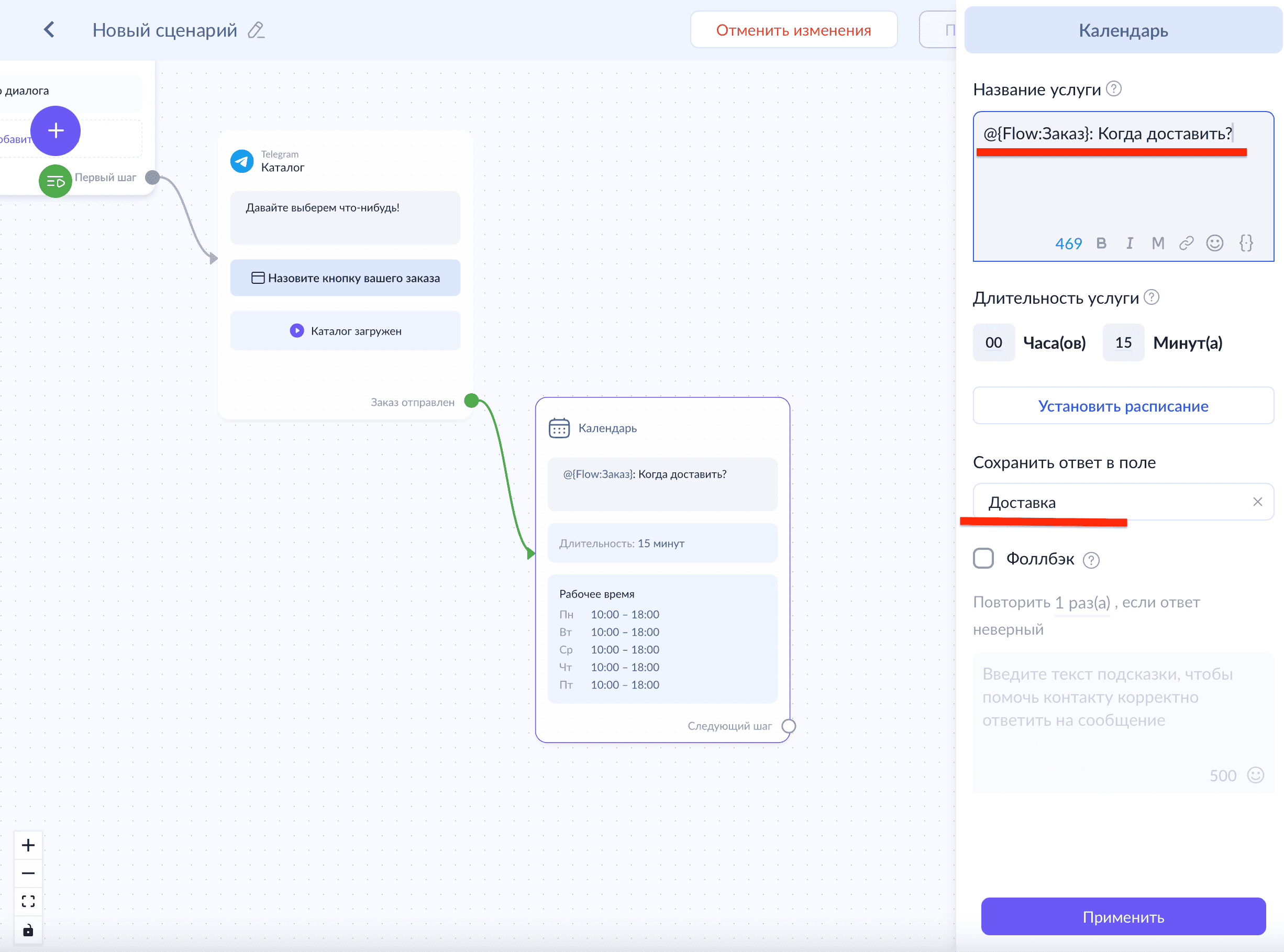The image size is (1284, 952).
Task: Zoom in on the canvas
Action: (28, 845)
